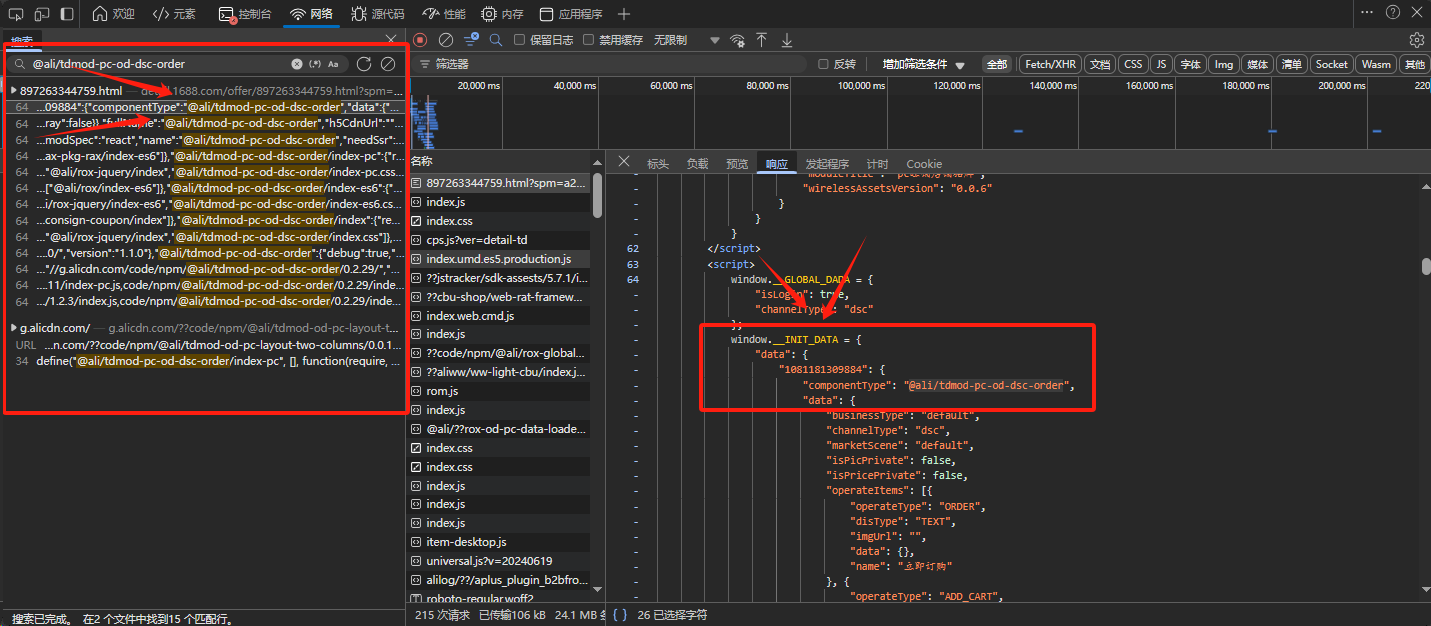Select index.web.cmd.js request
The height and width of the screenshot is (626, 1431).
(x=500, y=316)
